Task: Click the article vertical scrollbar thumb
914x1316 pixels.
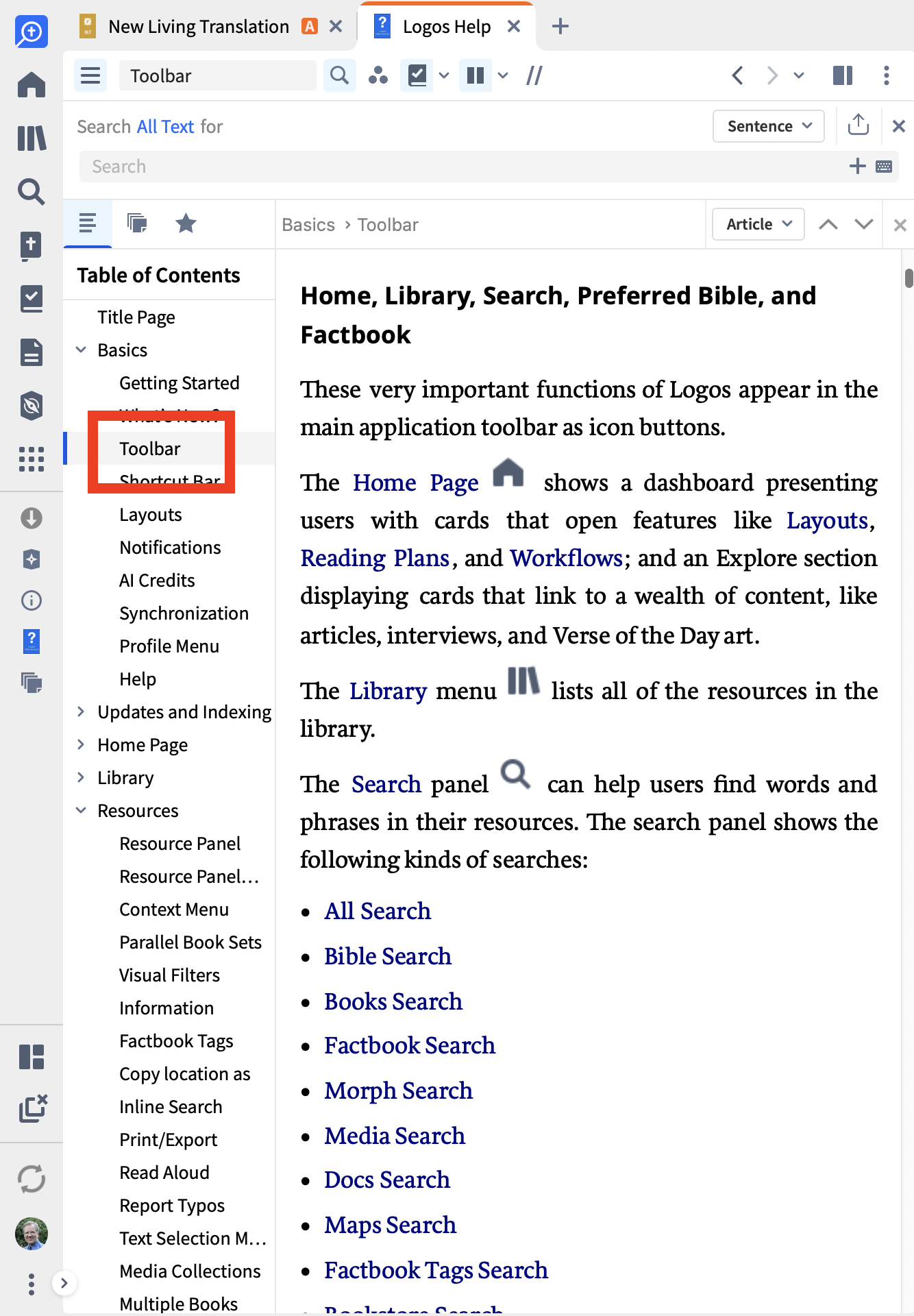Action: [909, 278]
